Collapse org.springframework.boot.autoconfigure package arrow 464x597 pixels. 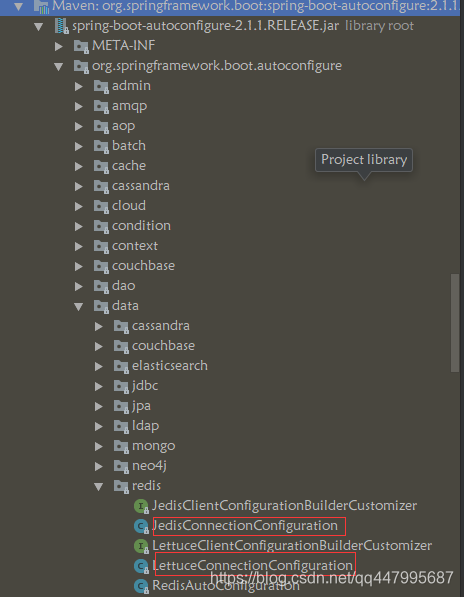click(x=59, y=67)
